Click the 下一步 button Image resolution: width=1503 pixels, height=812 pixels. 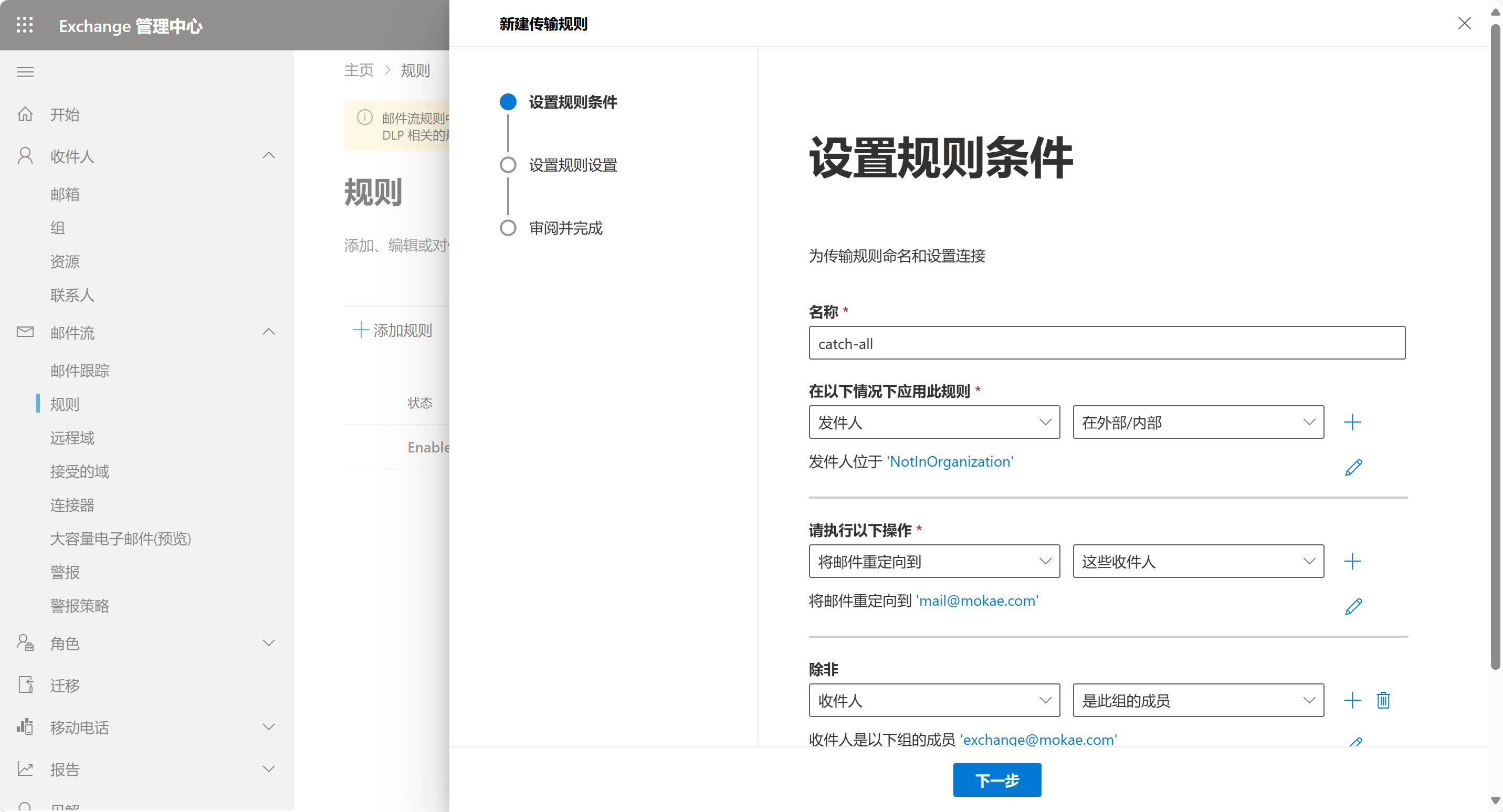(x=997, y=780)
